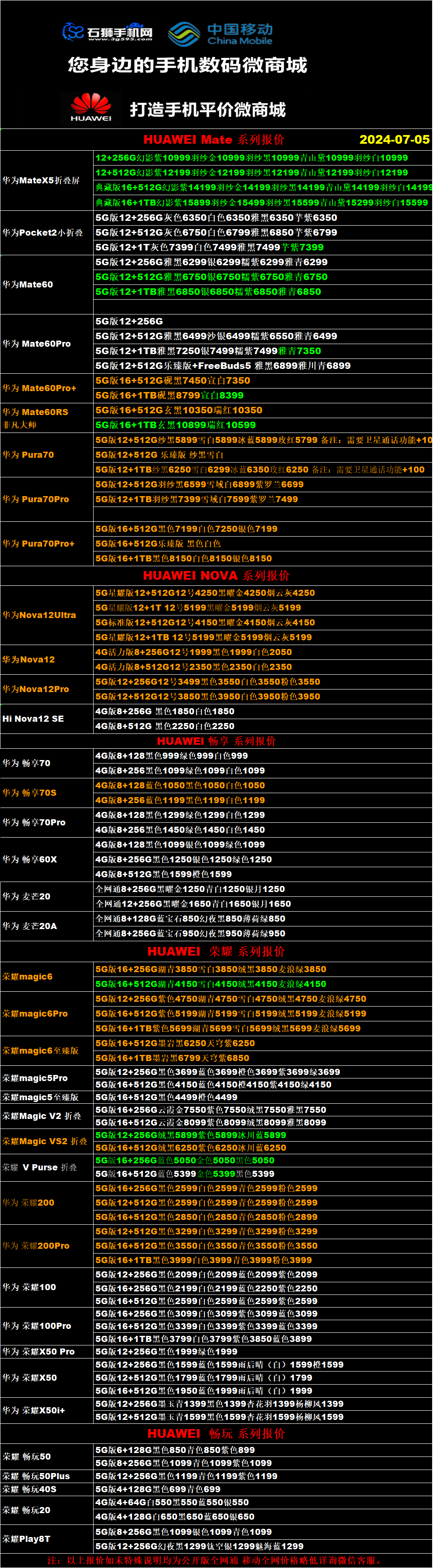Click the 华为MateX5折叠屏 model cell
Image resolution: width=433 pixels, height=1568 pixels.
pyautogui.click(x=41, y=180)
